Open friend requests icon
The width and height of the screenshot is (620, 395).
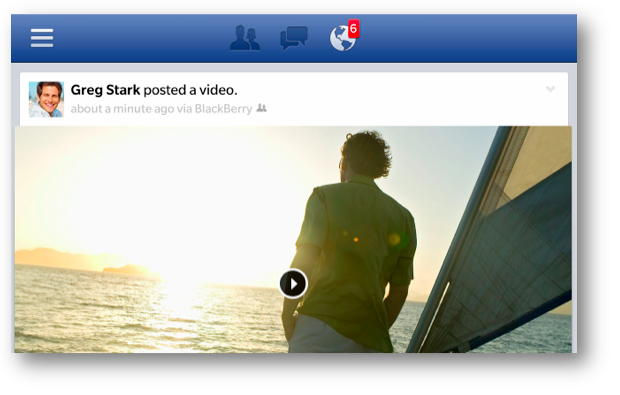tap(245, 38)
